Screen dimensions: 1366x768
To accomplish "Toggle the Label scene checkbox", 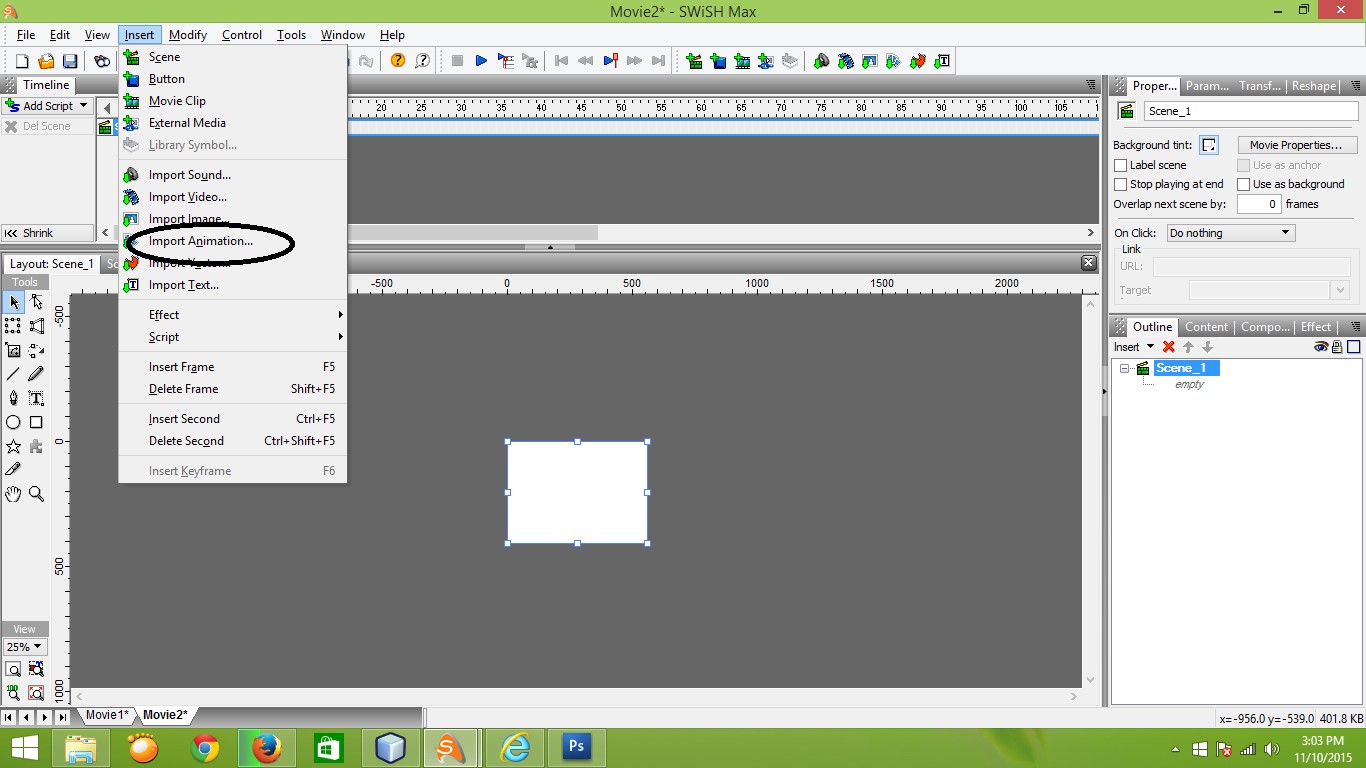I will (1121, 165).
